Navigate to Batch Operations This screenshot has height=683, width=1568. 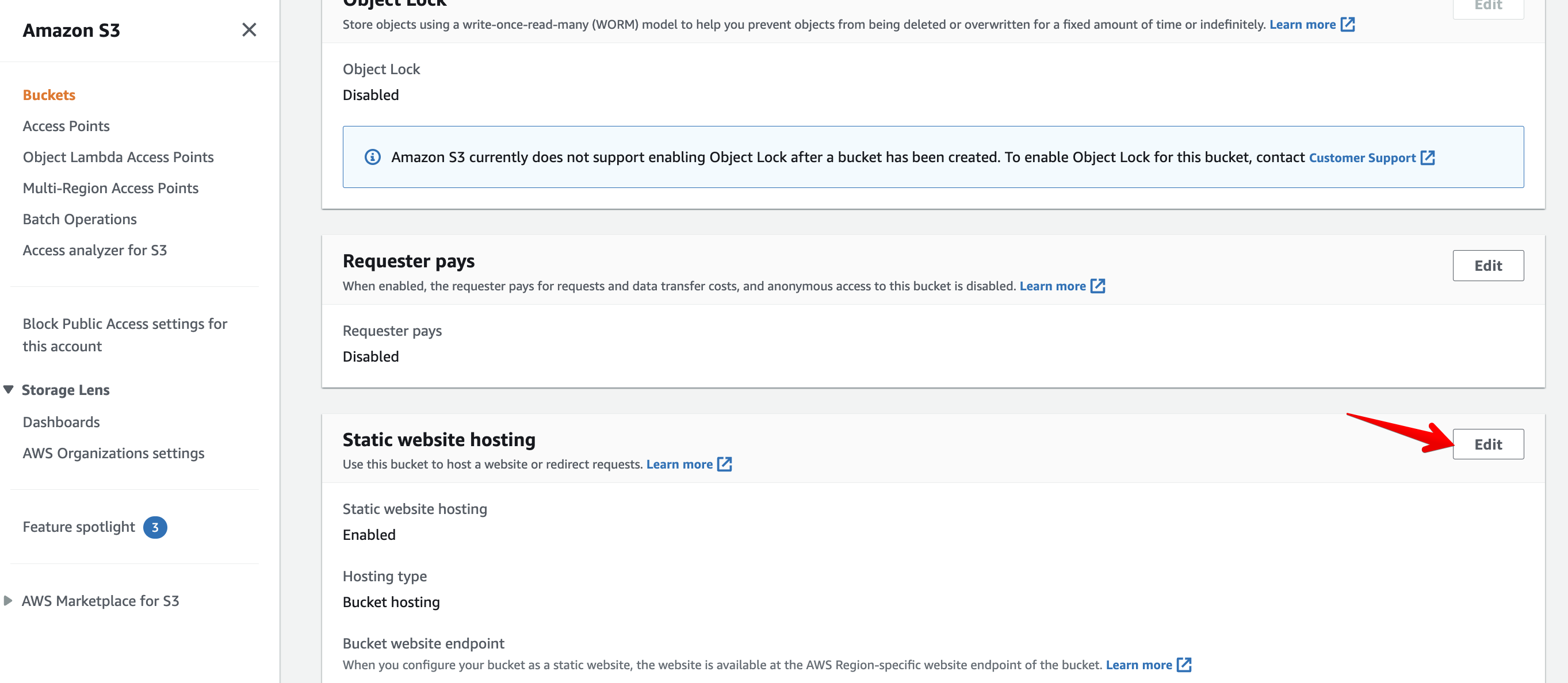click(x=79, y=219)
